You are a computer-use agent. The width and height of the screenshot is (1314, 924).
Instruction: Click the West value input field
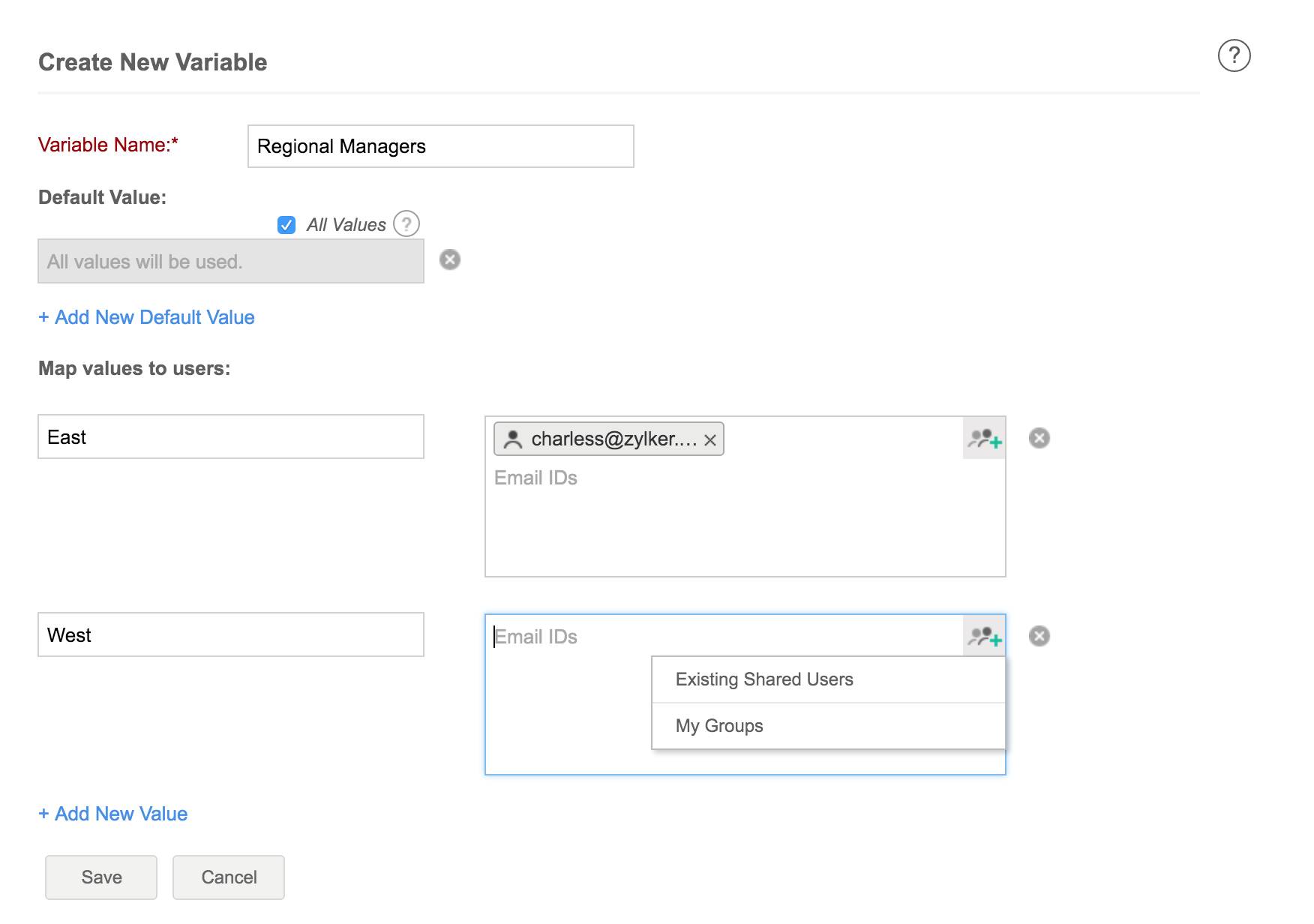pyautogui.click(x=230, y=635)
